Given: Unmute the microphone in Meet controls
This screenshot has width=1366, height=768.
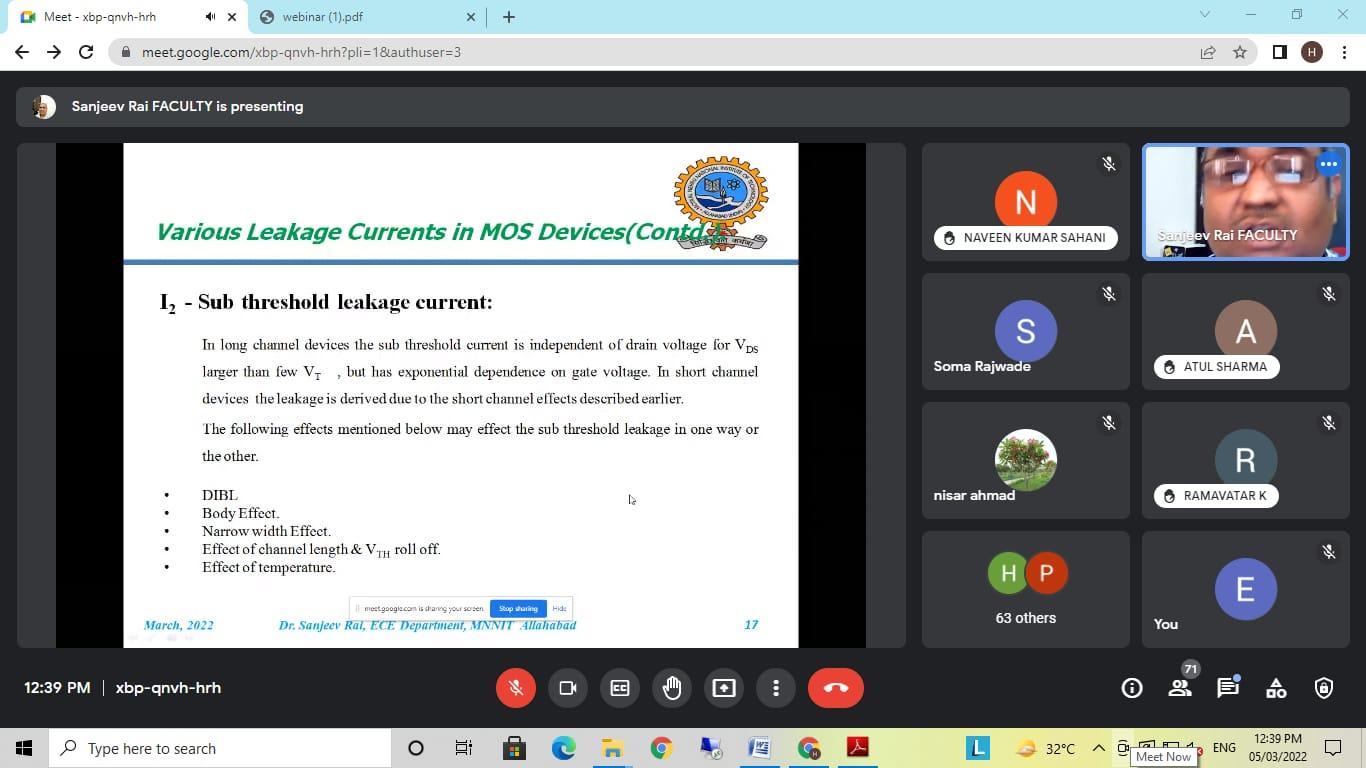Looking at the screenshot, I should point(516,688).
